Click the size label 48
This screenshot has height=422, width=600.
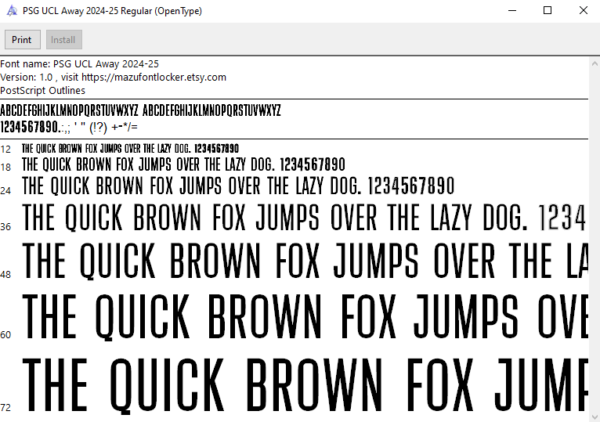tap(6, 274)
